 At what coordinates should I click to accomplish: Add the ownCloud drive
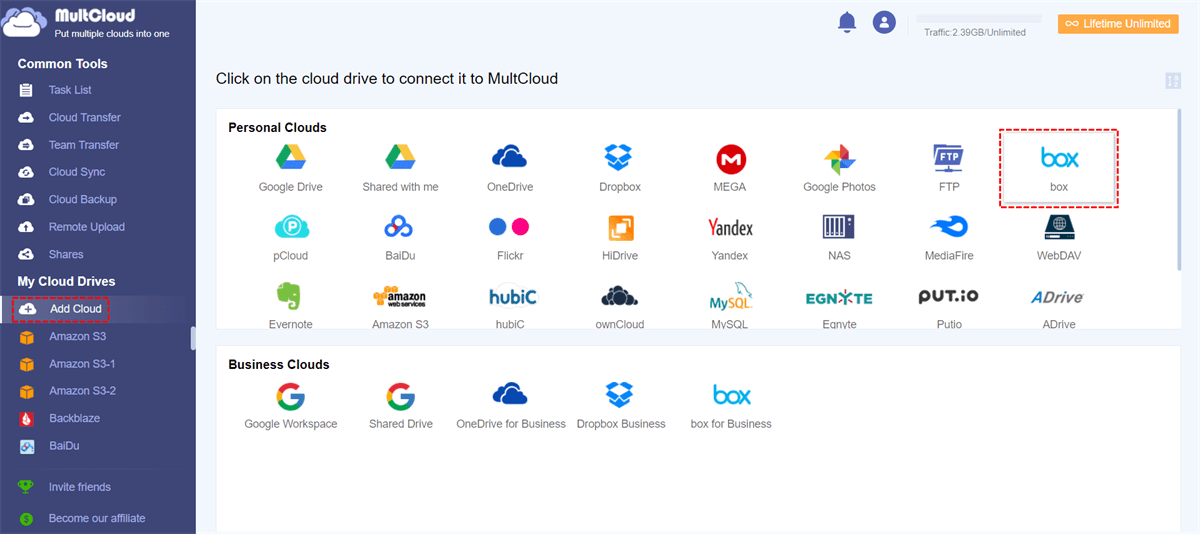coord(619,297)
